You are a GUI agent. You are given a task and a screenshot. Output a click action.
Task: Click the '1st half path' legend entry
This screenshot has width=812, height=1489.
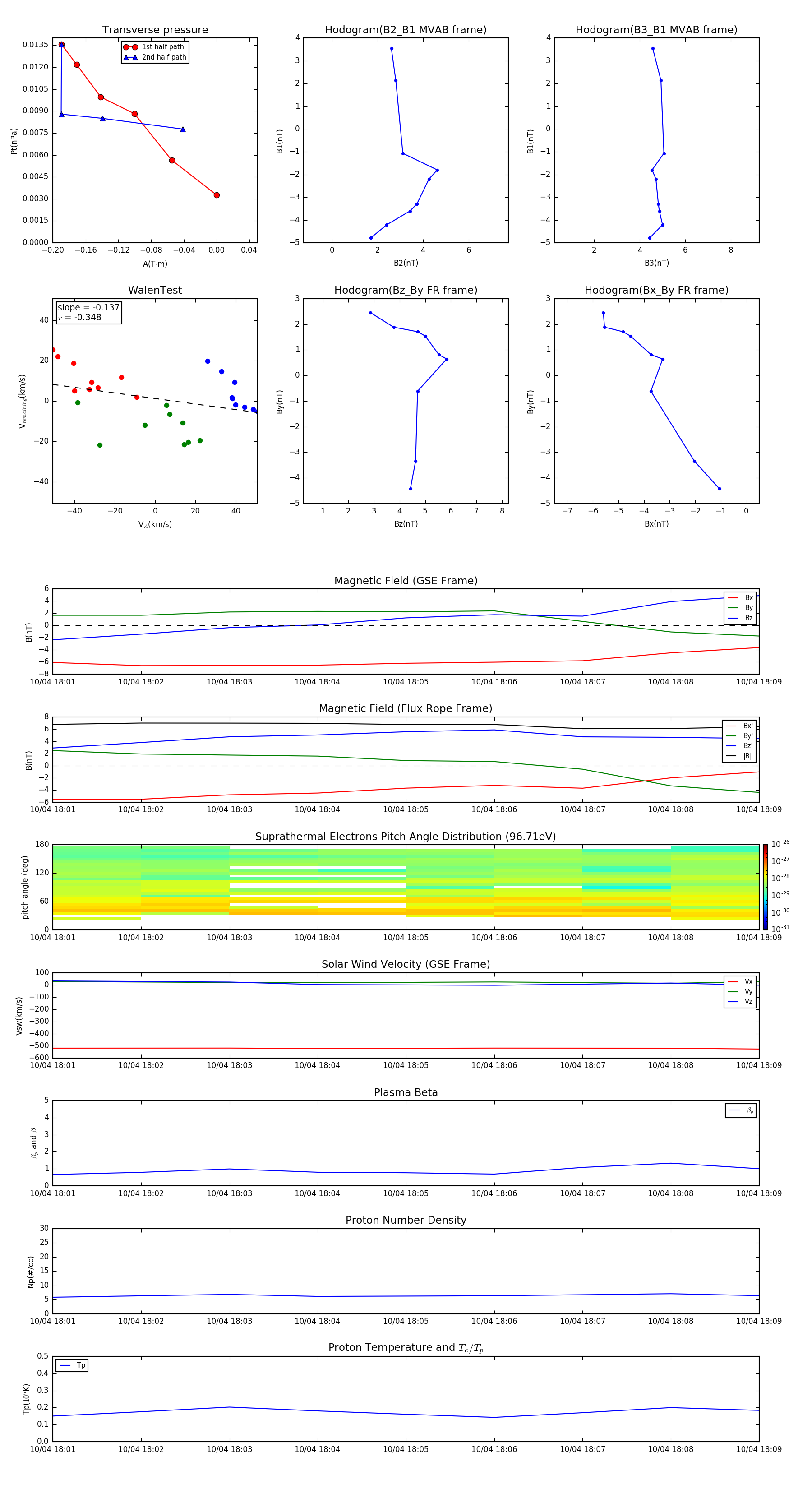pyautogui.click(x=154, y=47)
